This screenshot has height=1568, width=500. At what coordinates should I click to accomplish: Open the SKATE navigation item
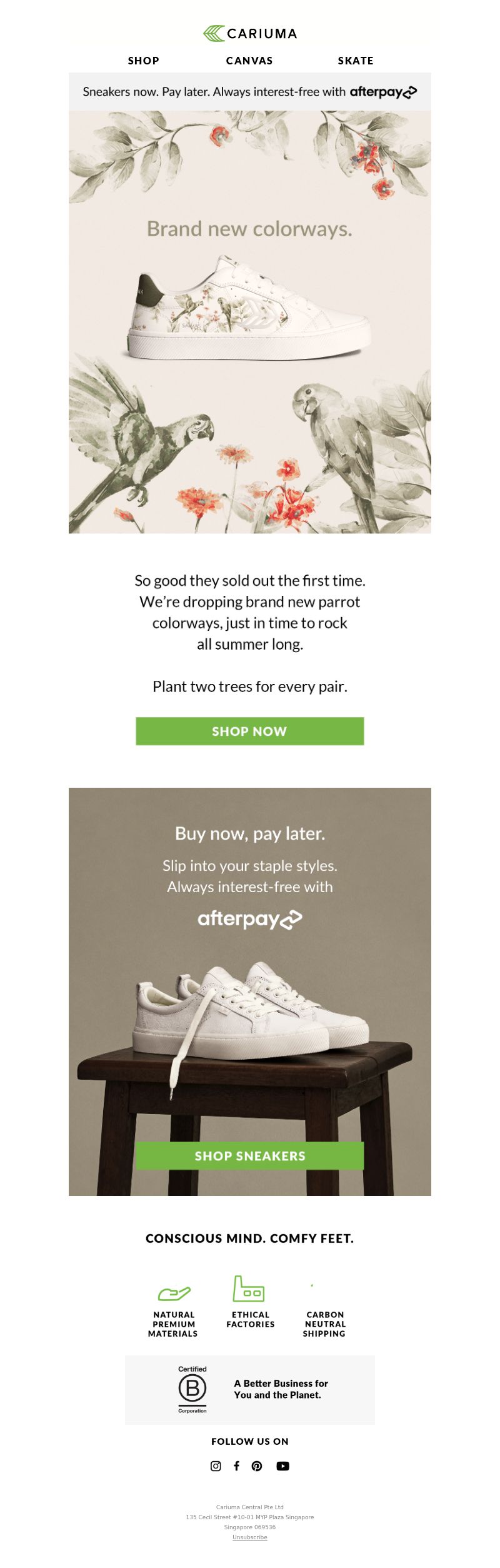pyautogui.click(x=356, y=61)
